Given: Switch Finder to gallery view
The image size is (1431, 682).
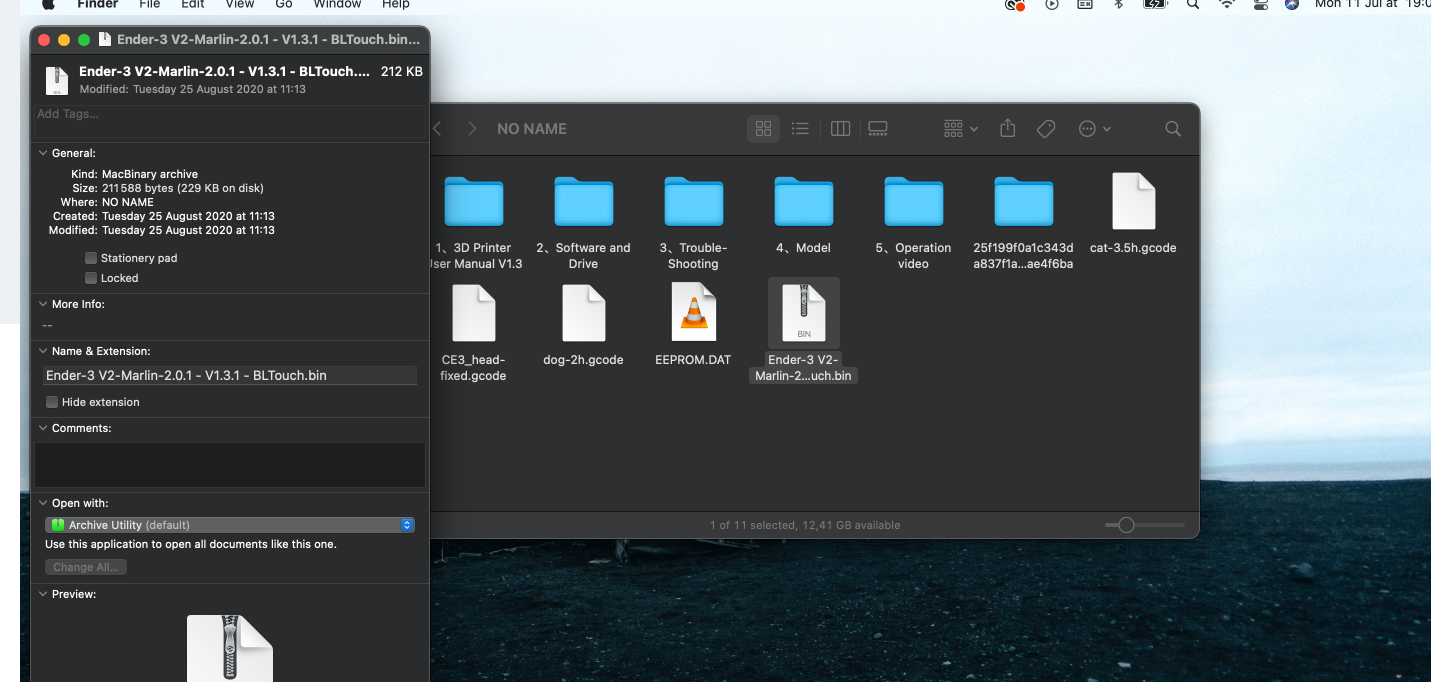Looking at the screenshot, I should (878, 129).
